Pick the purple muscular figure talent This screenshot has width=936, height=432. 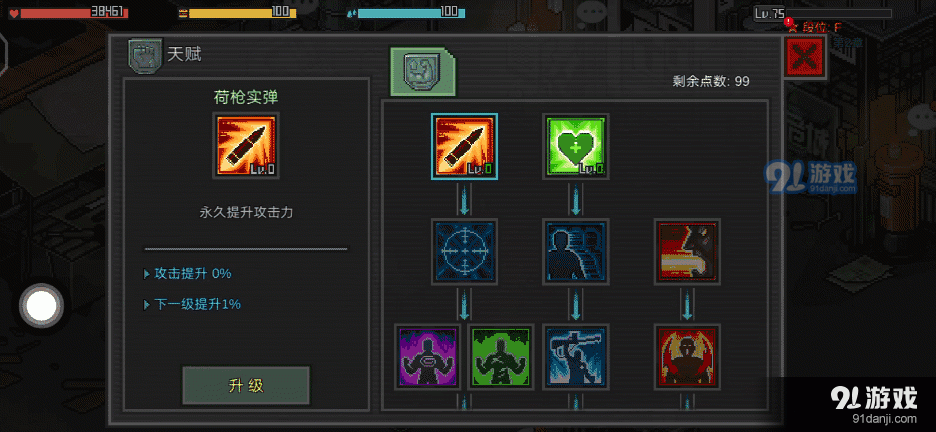click(x=427, y=357)
